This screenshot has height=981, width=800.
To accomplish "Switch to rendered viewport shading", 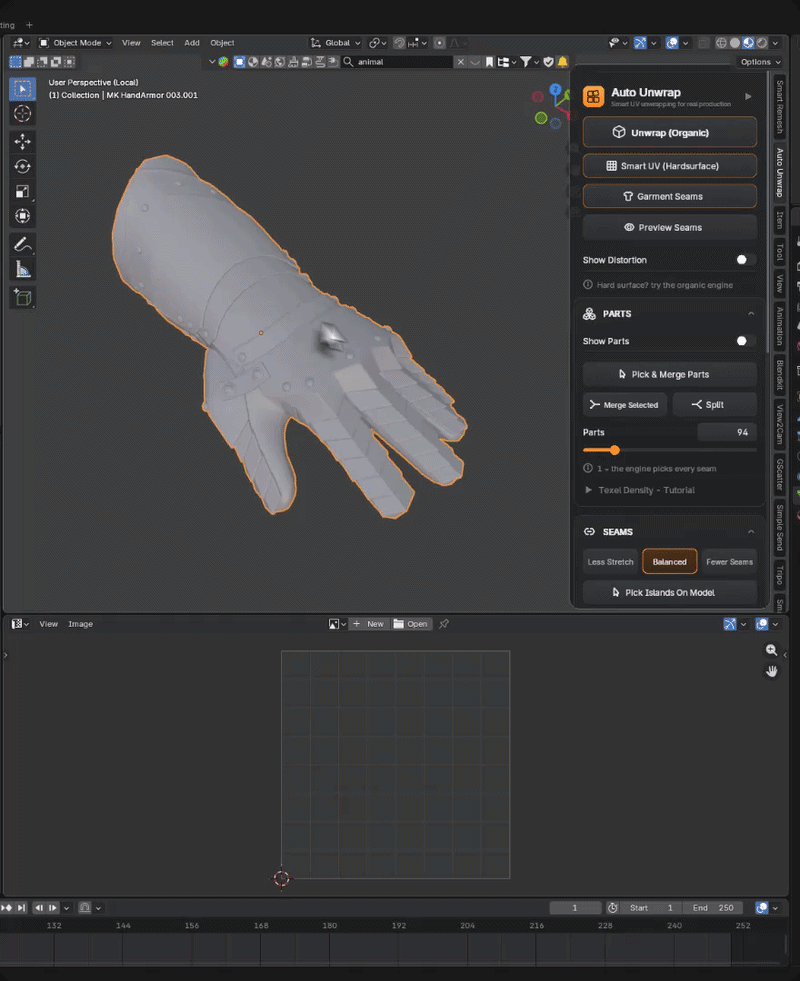I will click(762, 43).
